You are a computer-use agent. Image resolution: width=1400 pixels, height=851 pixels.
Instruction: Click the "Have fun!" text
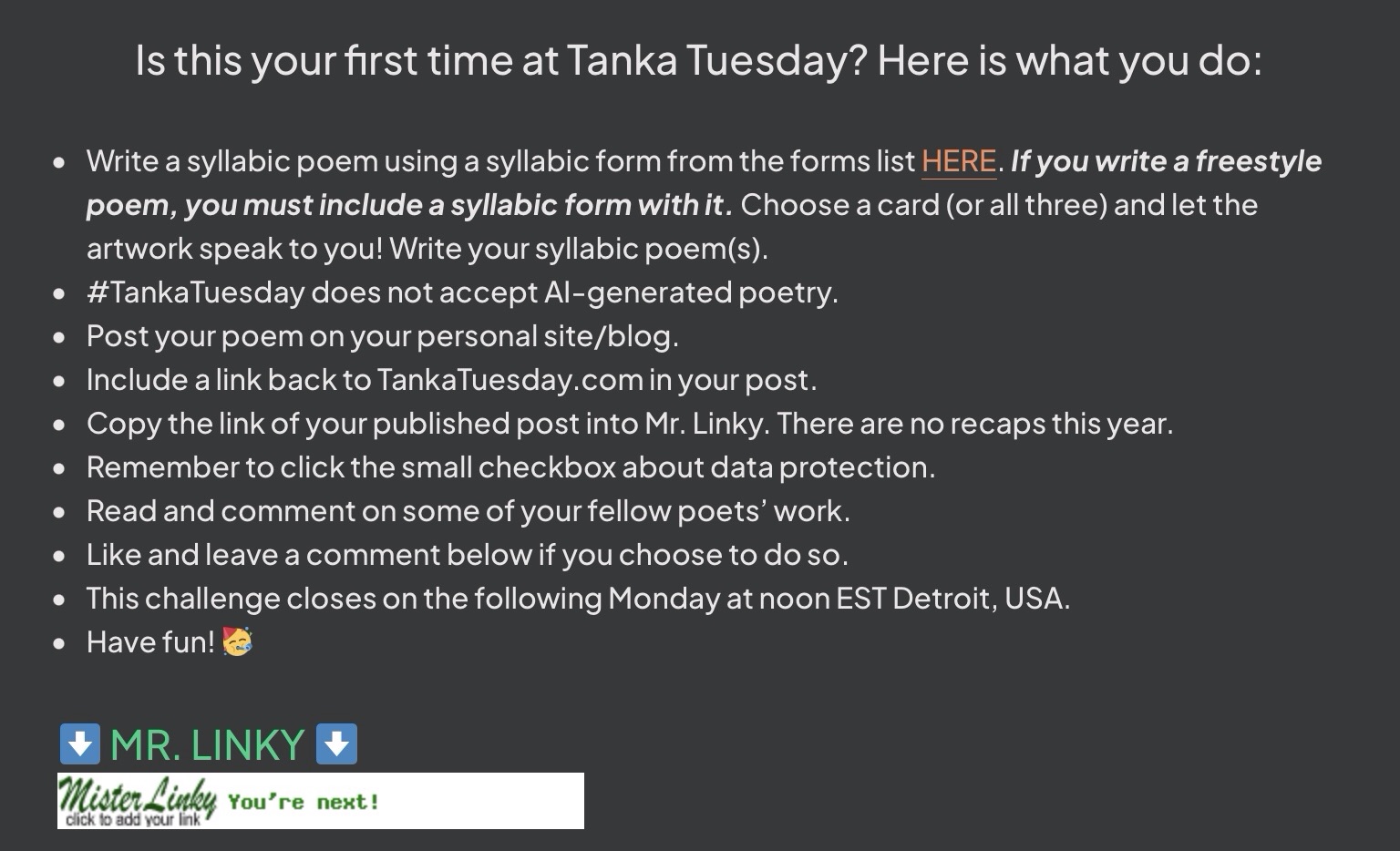click(x=150, y=642)
